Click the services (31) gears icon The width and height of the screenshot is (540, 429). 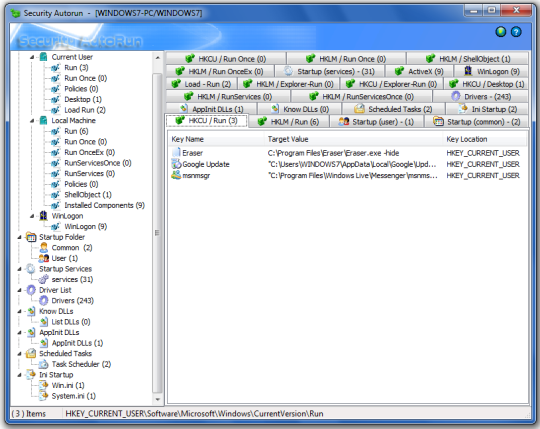[x=44, y=279]
